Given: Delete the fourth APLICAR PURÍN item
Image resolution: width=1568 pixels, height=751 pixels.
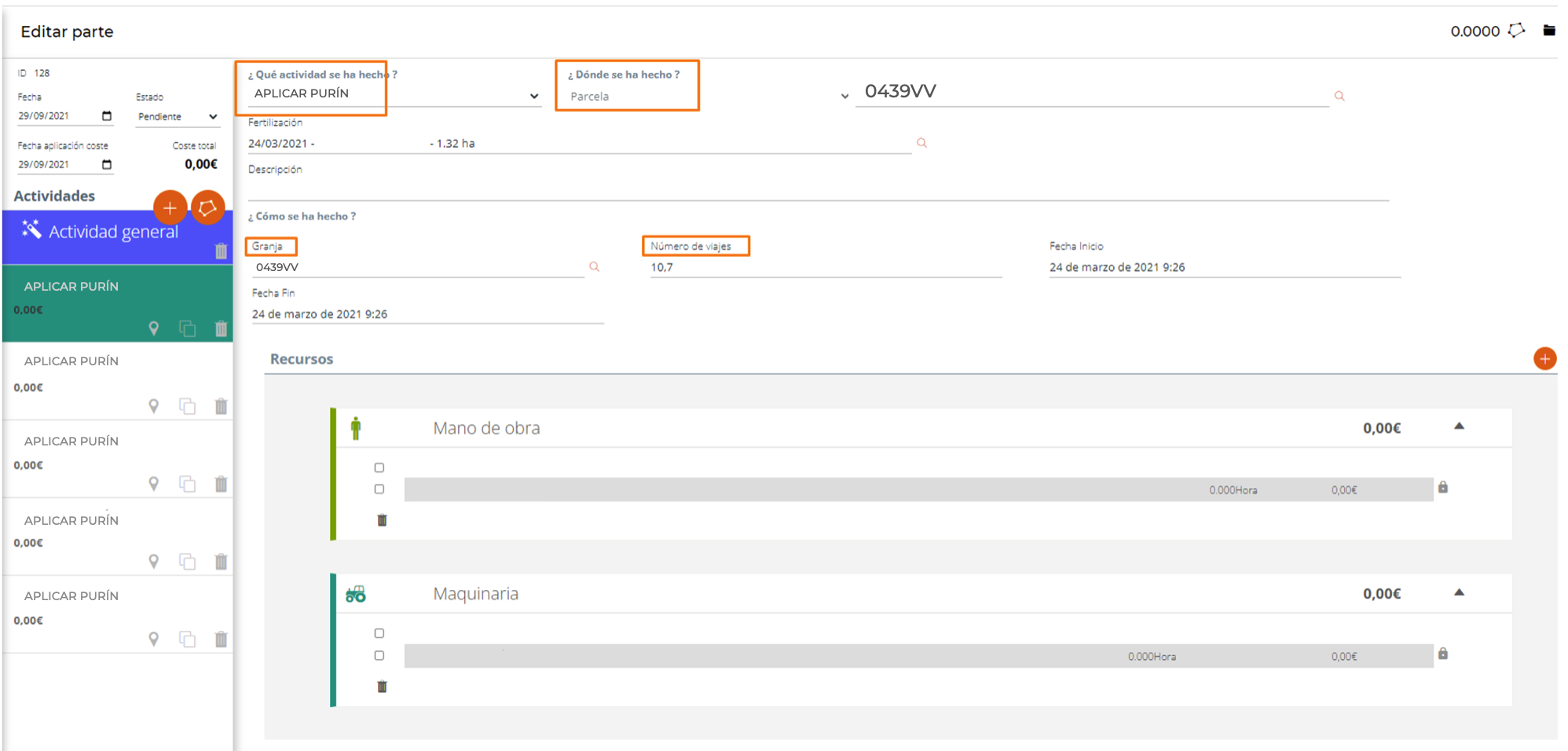Looking at the screenshot, I should point(221,562).
